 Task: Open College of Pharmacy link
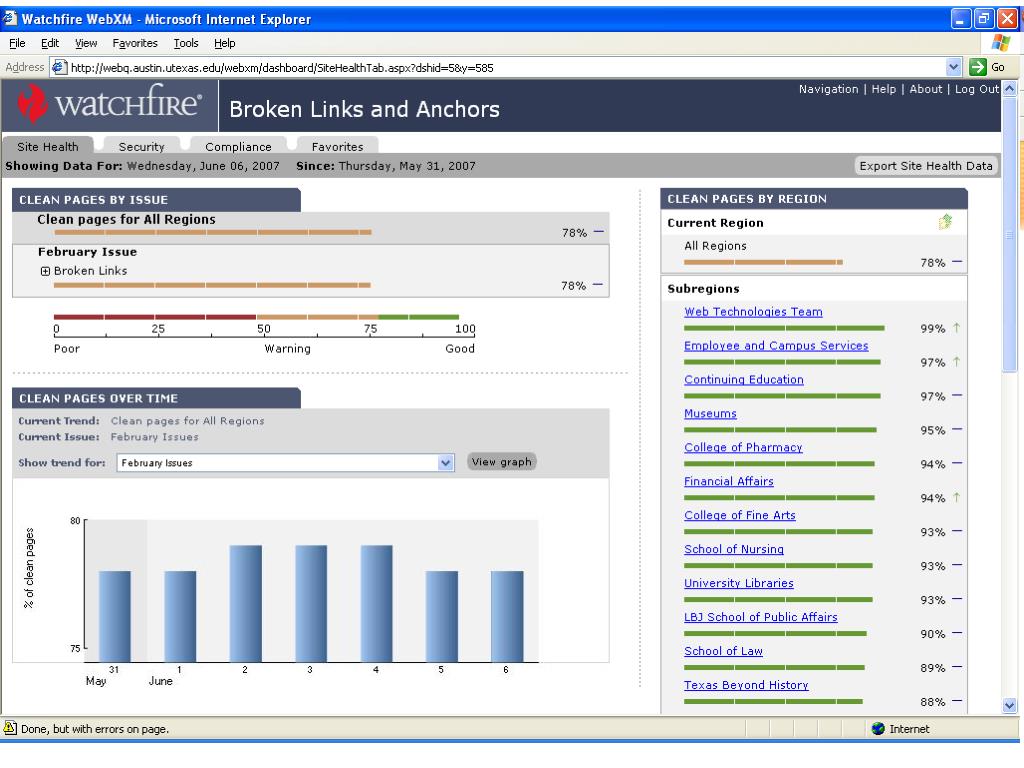point(743,447)
